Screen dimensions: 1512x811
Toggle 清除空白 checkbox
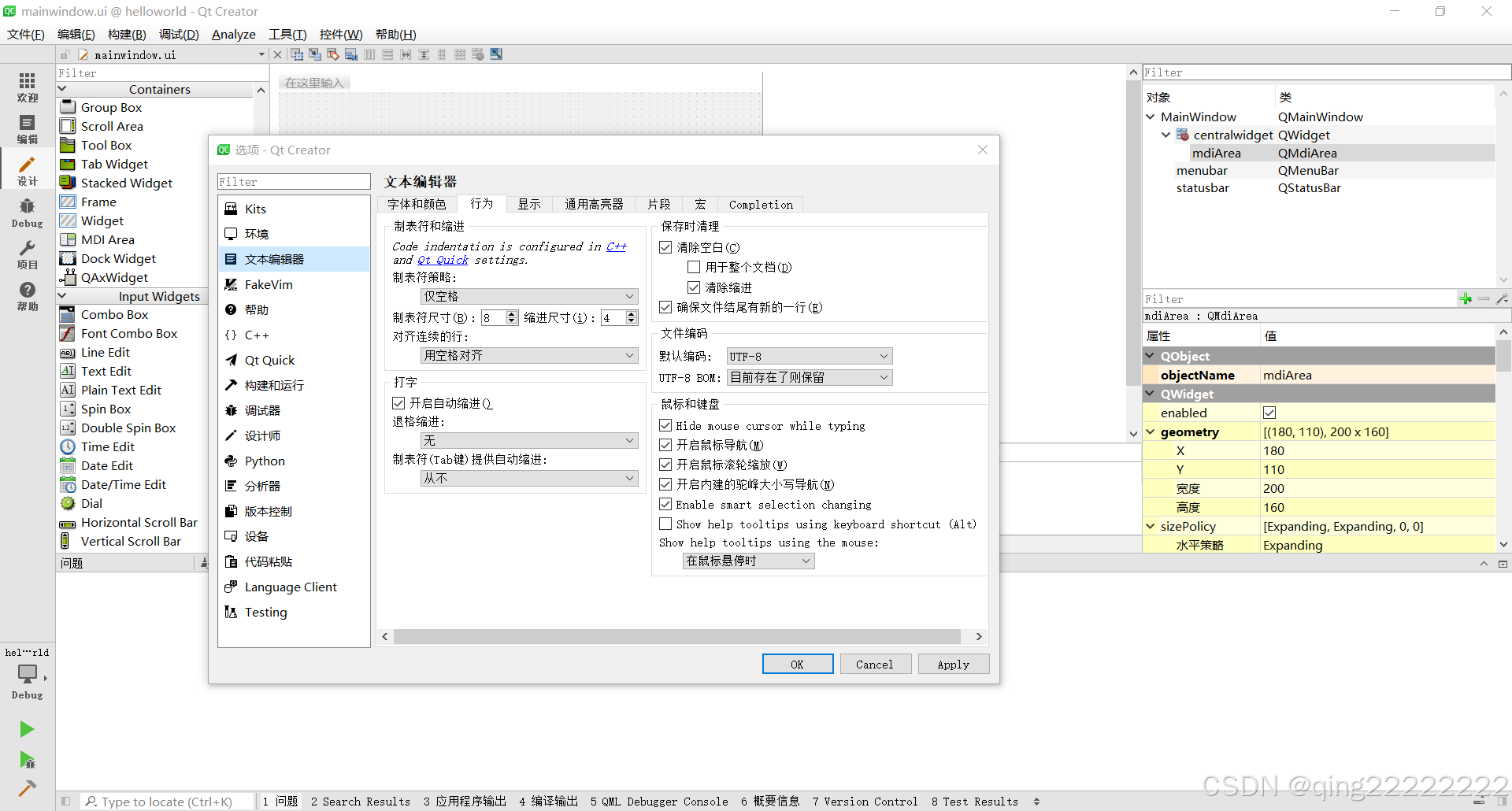pos(665,247)
